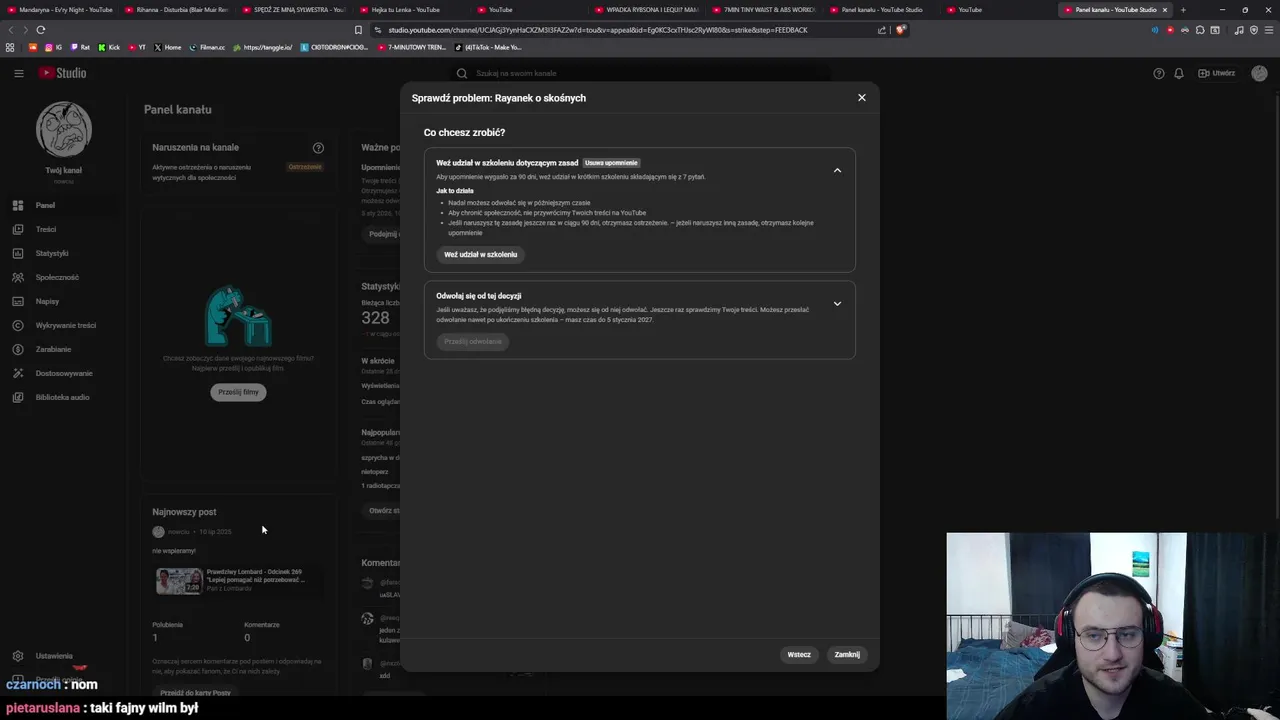Screen dimensions: 1280x720
Task: Click the browser forward arrow
Action: click(x=25, y=30)
